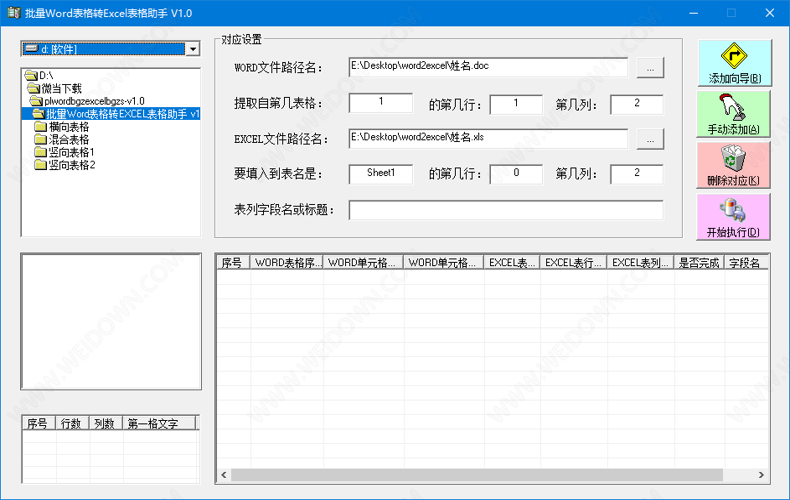The image size is (790, 500).
Task: Browse for the EXCEL file path
Action: (x=650, y=139)
